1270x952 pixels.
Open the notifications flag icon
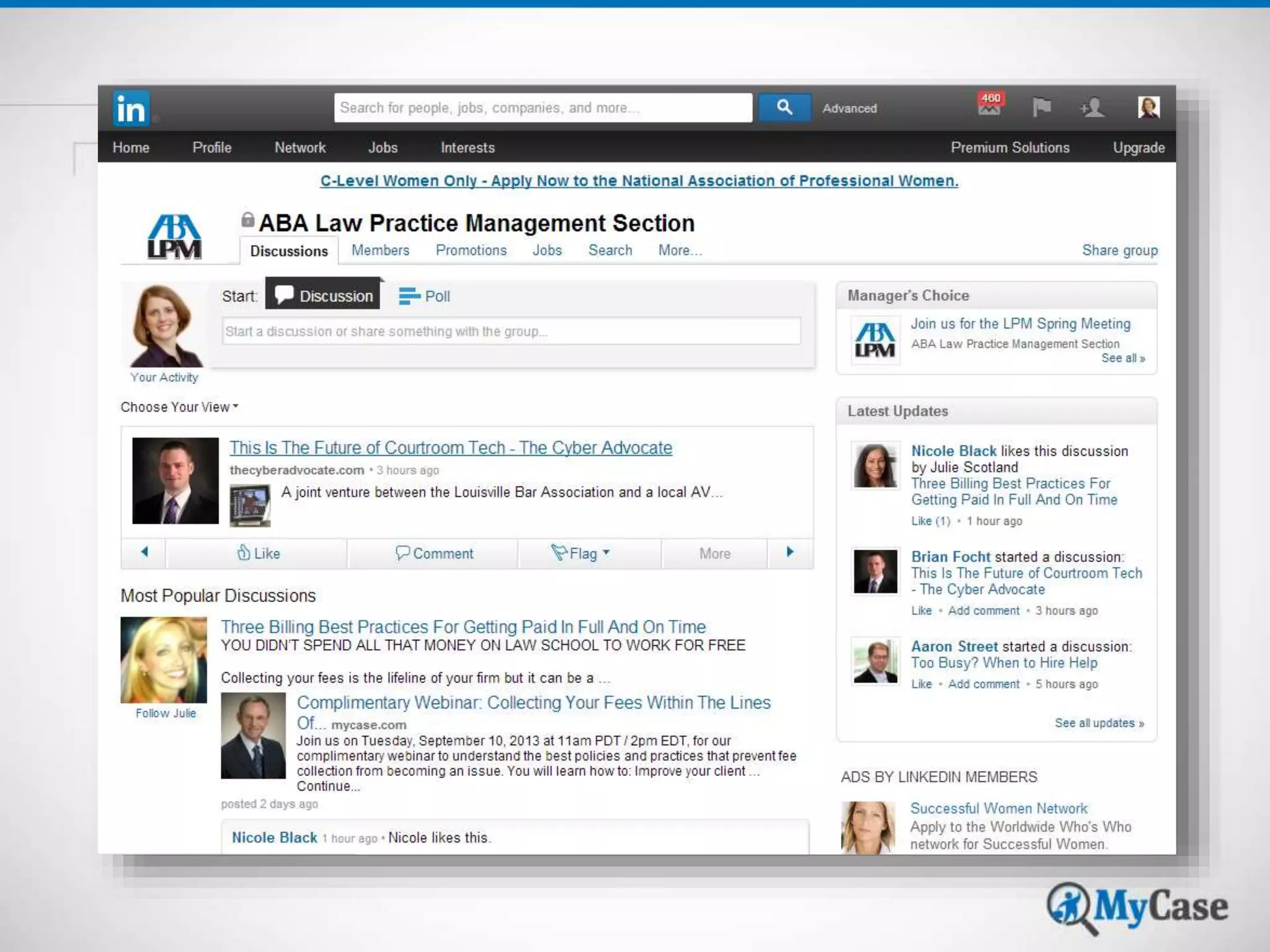point(1041,107)
